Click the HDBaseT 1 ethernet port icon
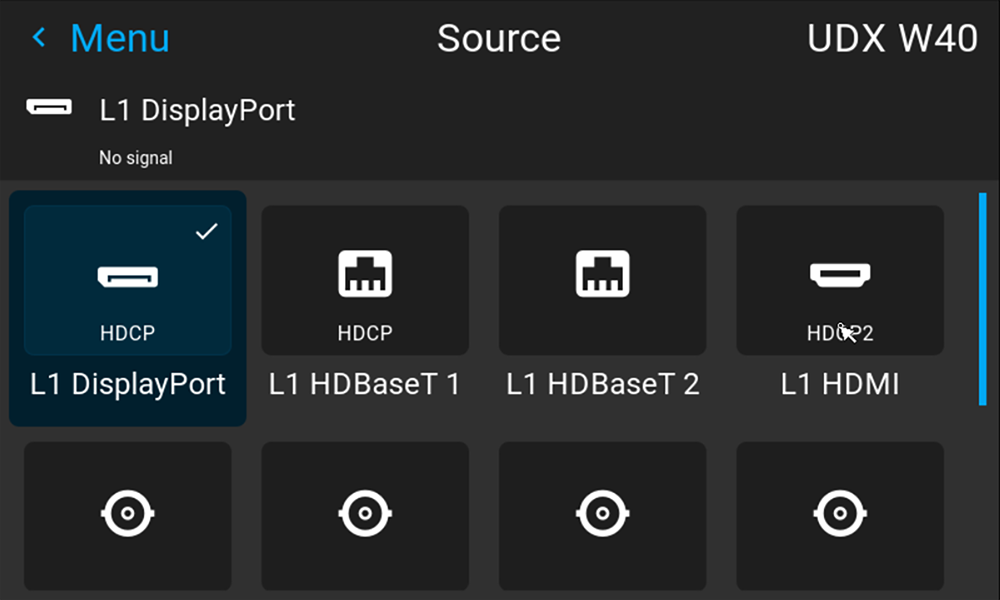1000x600 pixels. point(365,274)
